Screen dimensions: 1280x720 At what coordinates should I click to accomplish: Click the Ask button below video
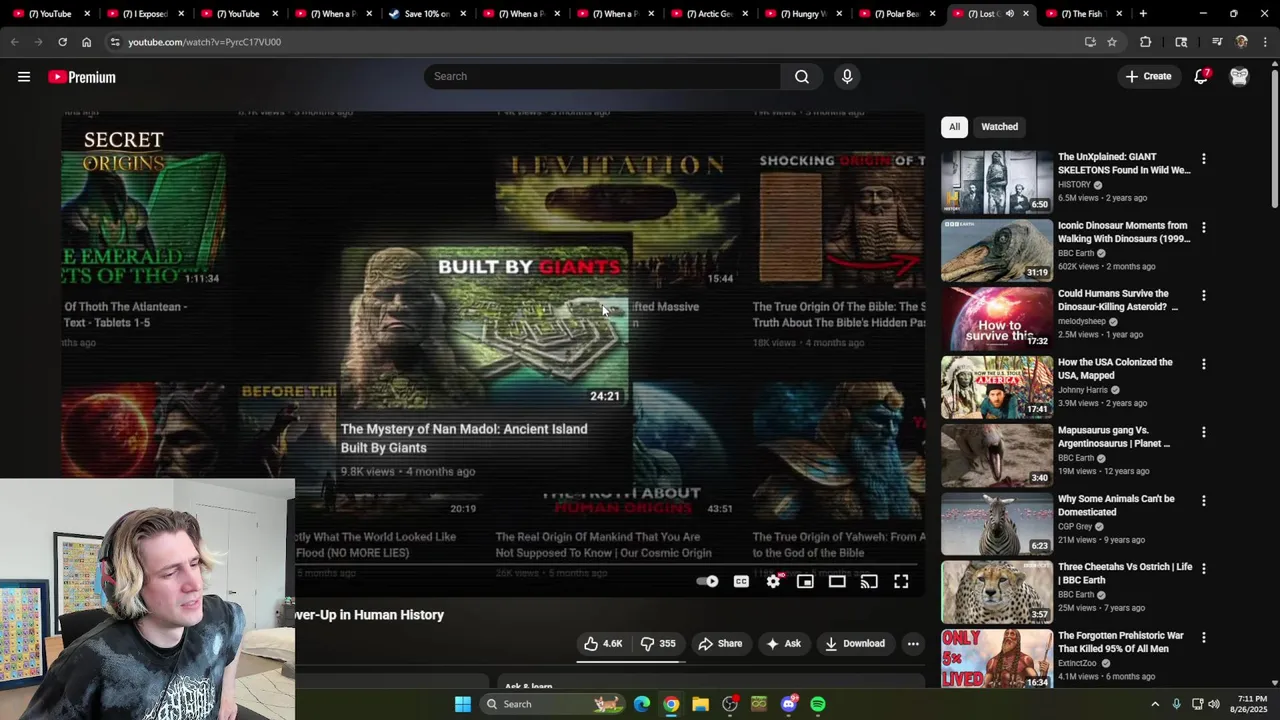pyautogui.click(x=783, y=644)
